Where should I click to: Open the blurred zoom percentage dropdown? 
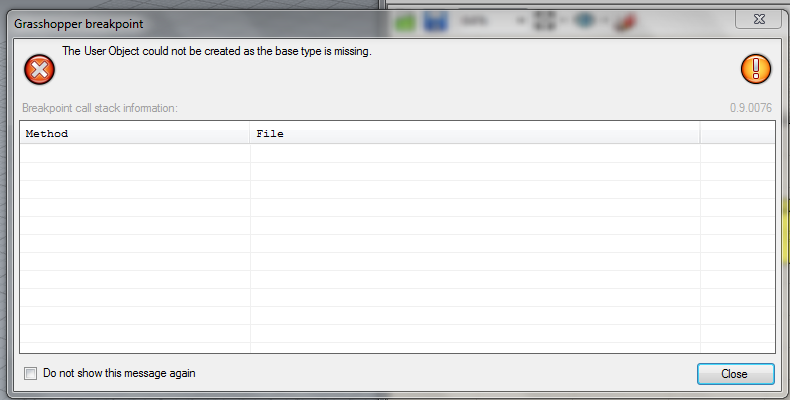point(491,21)
